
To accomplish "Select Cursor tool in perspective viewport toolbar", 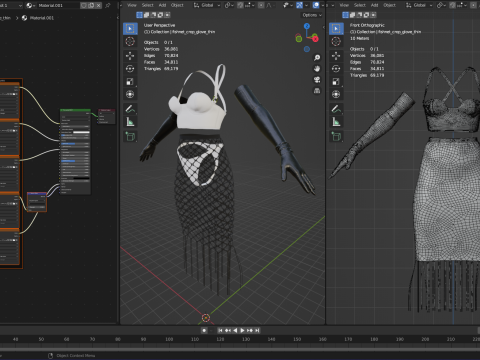I will click(130, 42).
